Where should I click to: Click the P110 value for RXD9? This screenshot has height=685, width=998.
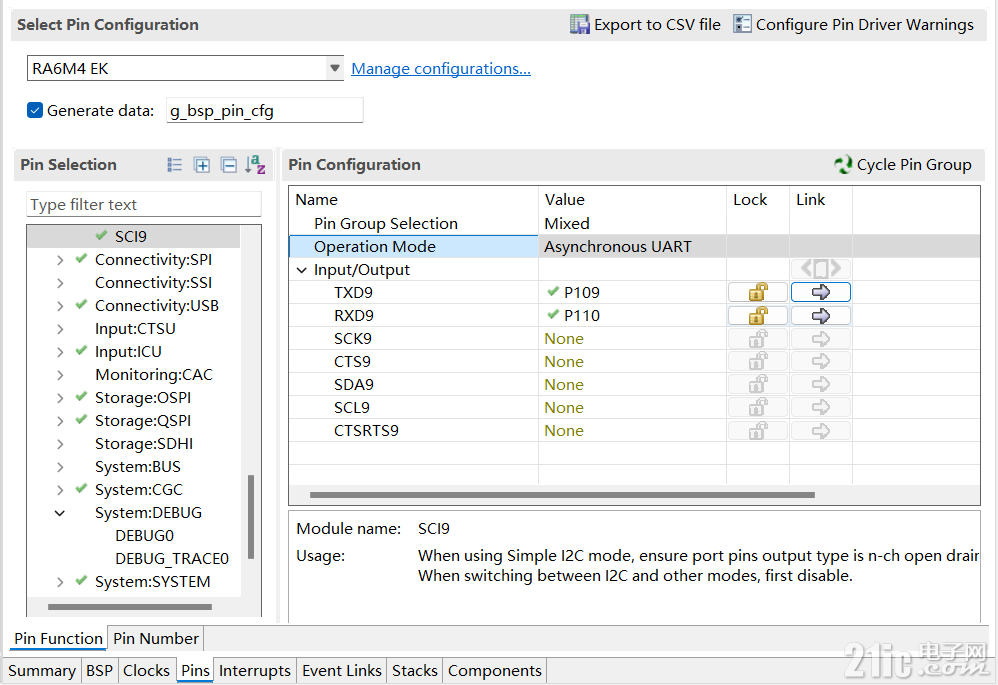pyautogui.click(x=581, y=316)
